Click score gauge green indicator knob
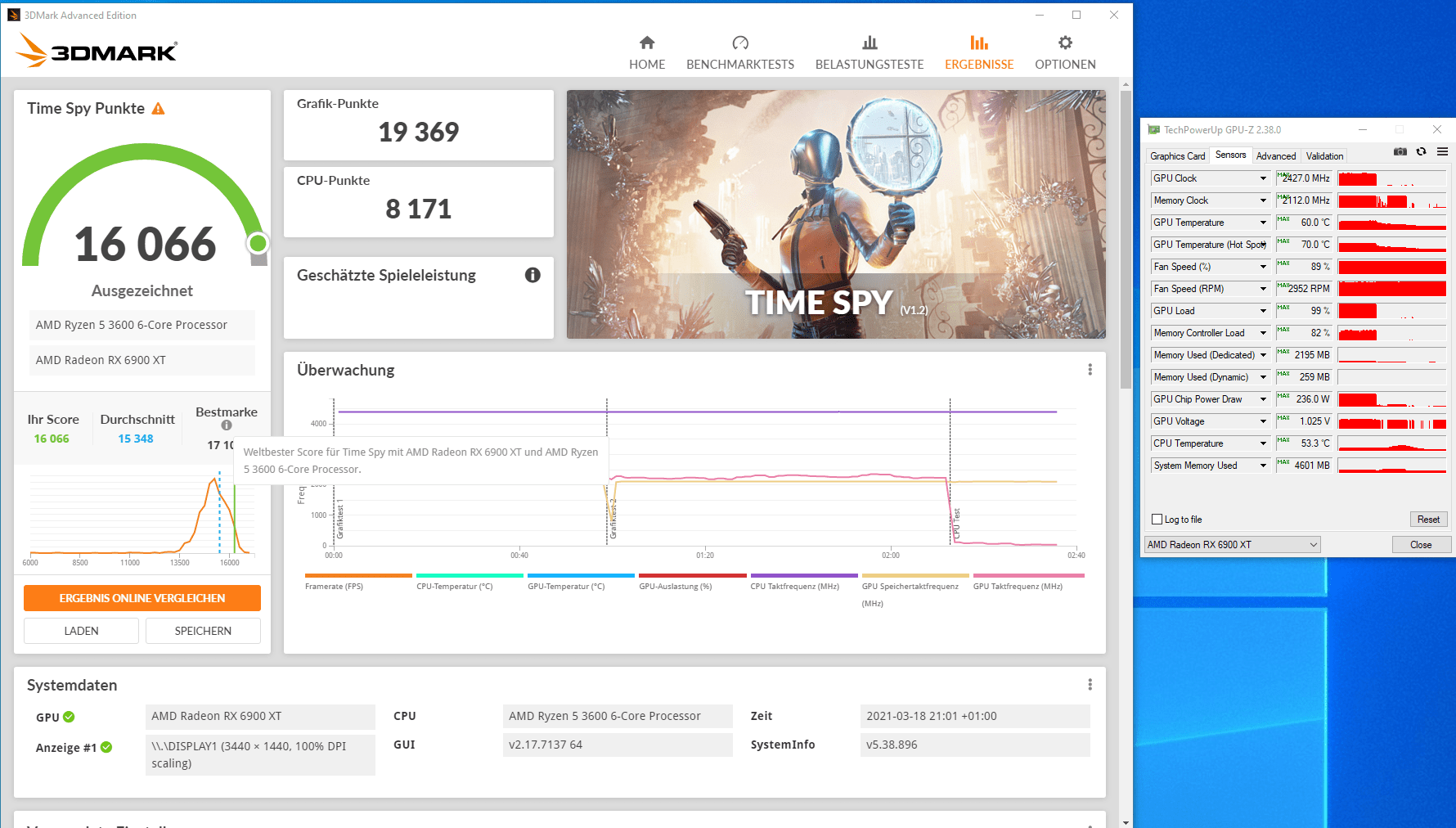Image resolution: width=1456 pixels, height=828 pixels. [x=258, y=243]
